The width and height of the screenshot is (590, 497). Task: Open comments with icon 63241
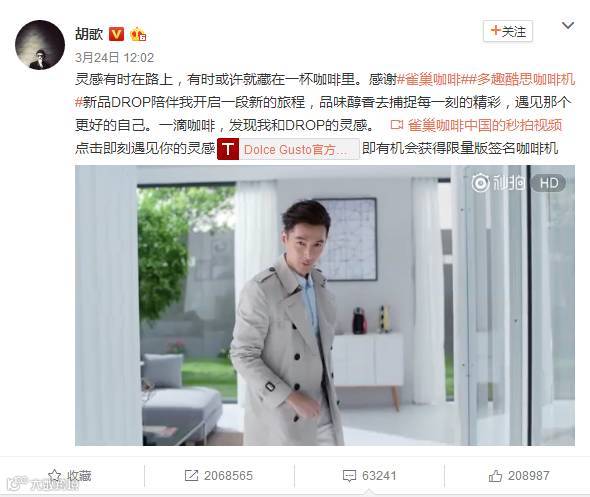click(370, 476)
